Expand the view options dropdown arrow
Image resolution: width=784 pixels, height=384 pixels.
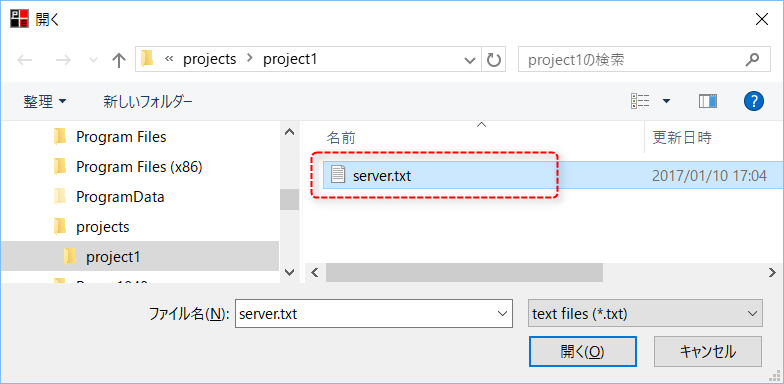click(x=666, y=102)
